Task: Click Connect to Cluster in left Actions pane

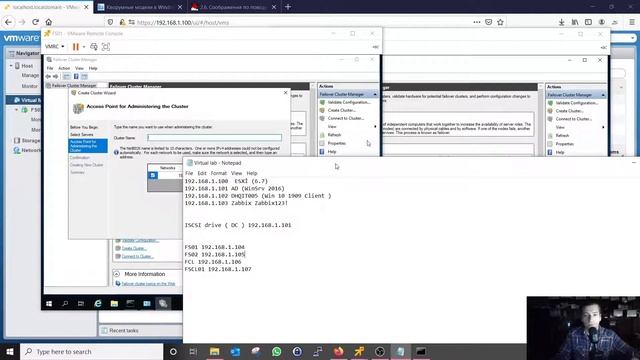Action: 345,118
